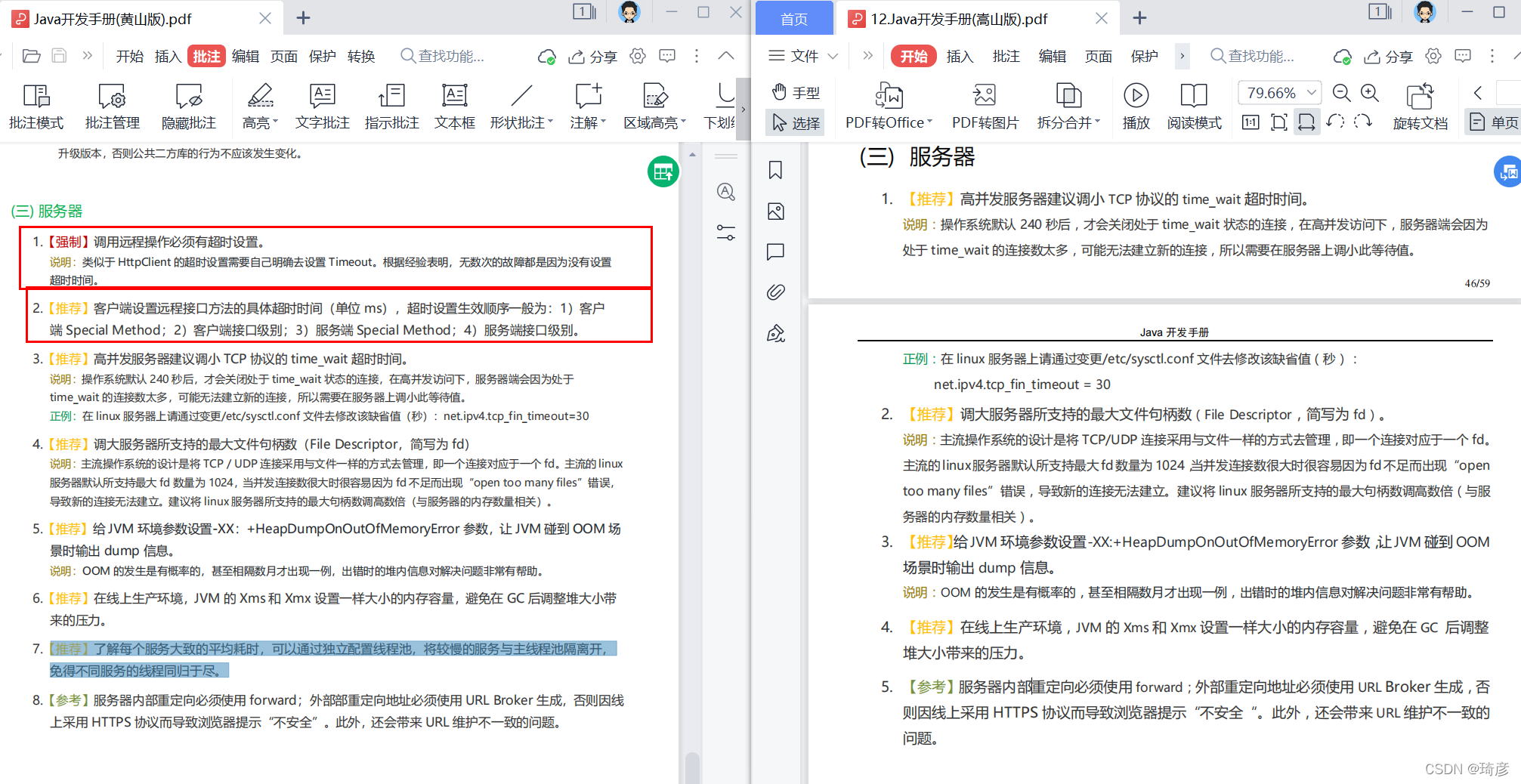The height and width of the screenshot is (784, 1521).
Task: Switch to the 选择 select tool
Action: tap(796, 122)
